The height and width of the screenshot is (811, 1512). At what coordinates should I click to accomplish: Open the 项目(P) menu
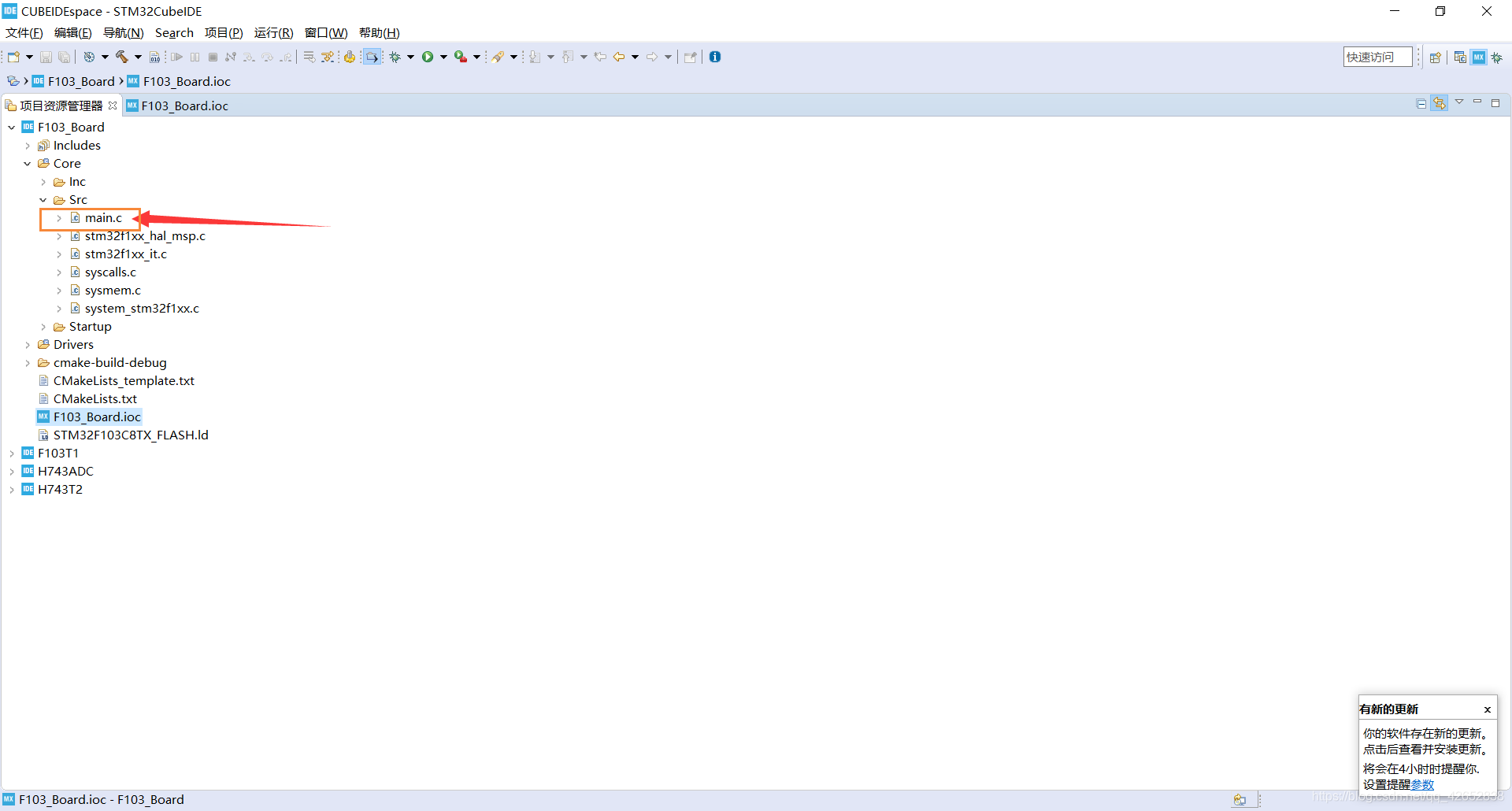224,33
